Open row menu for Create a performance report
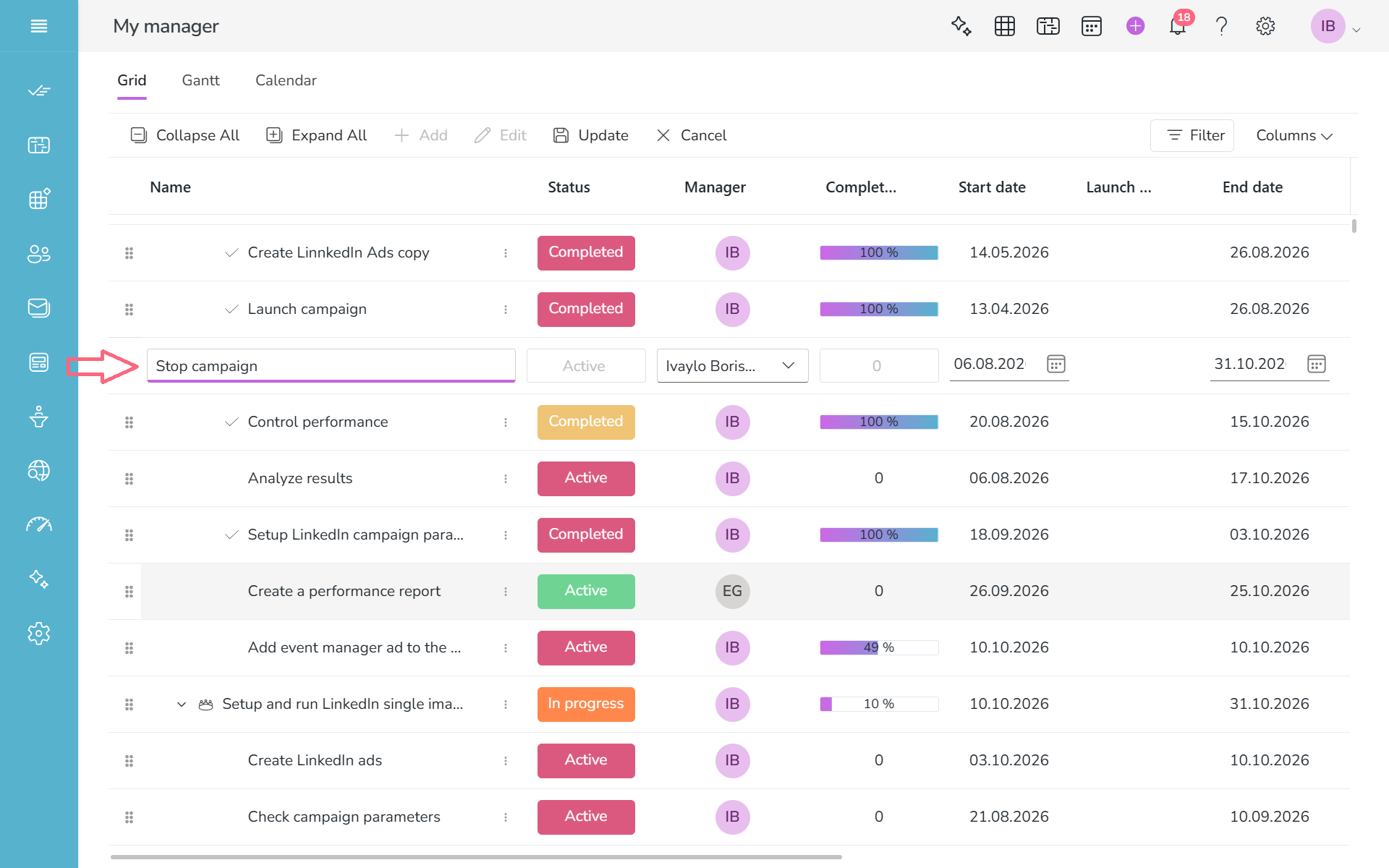 click(x=506, y=592)
